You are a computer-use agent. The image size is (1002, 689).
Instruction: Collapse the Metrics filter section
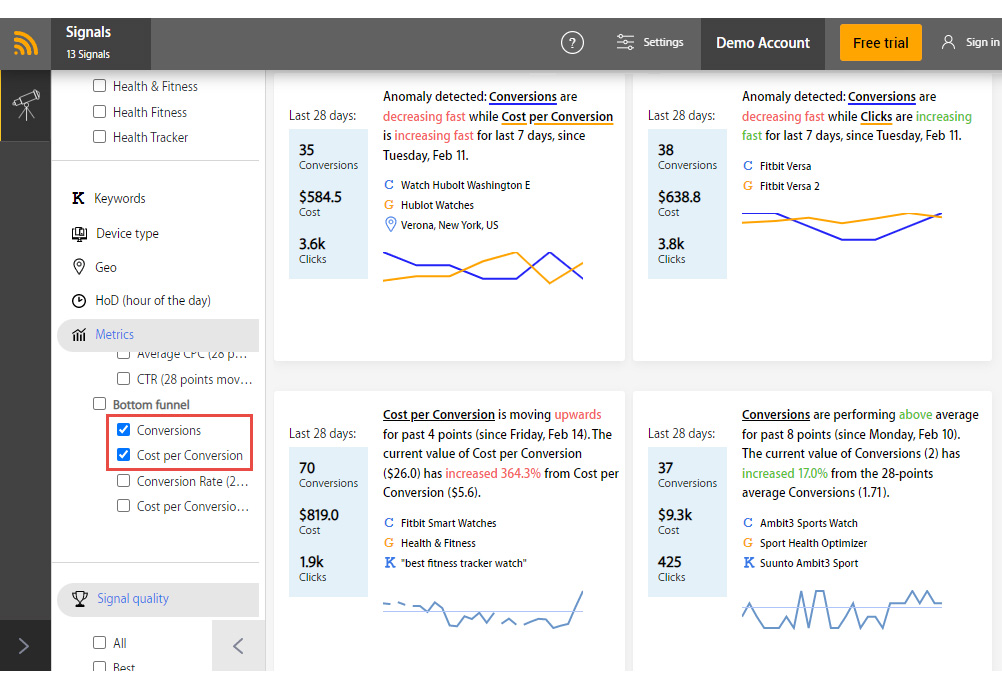(x=158, y=335)
